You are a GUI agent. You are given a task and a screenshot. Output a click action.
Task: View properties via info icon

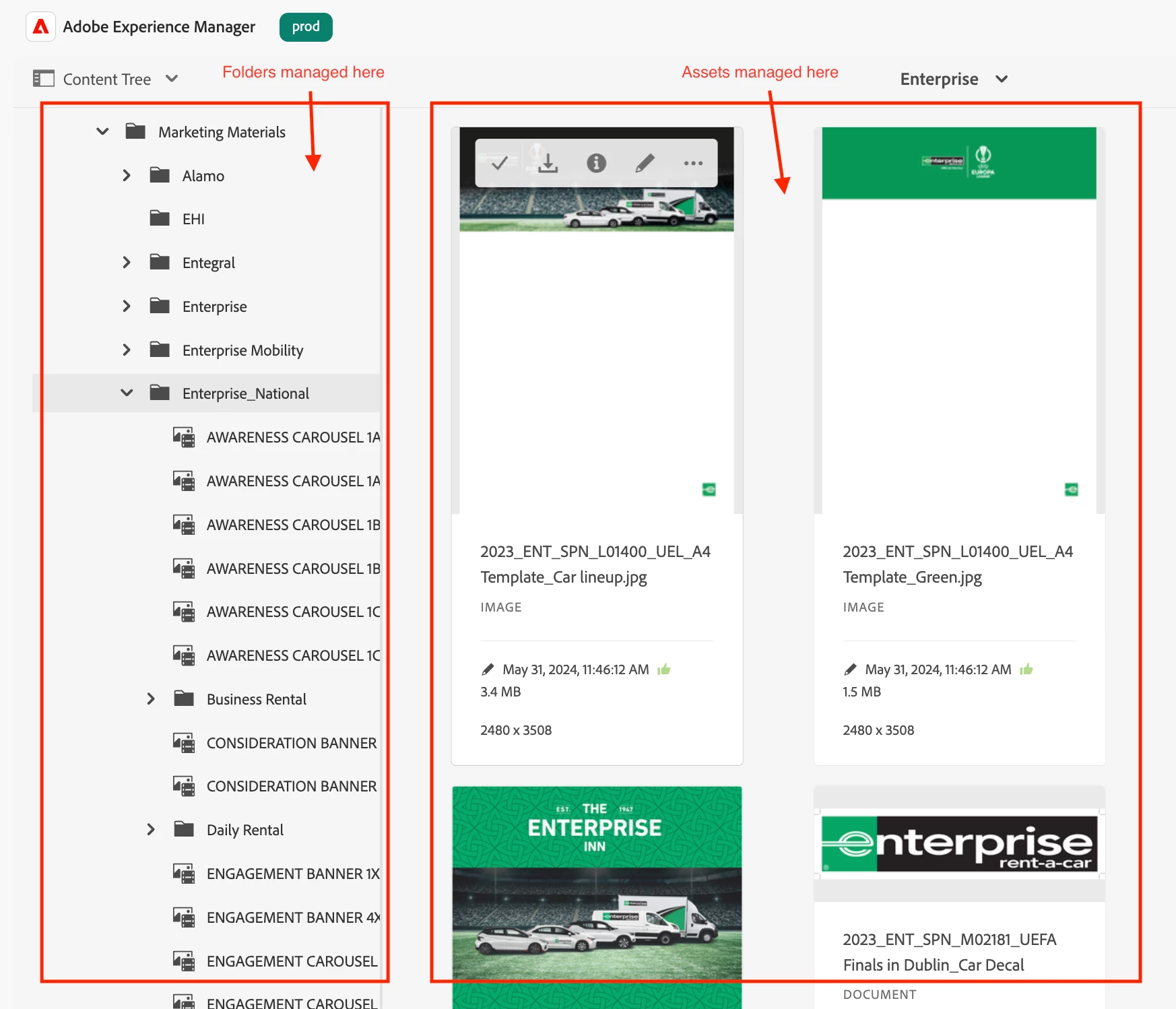coord(596,163)
